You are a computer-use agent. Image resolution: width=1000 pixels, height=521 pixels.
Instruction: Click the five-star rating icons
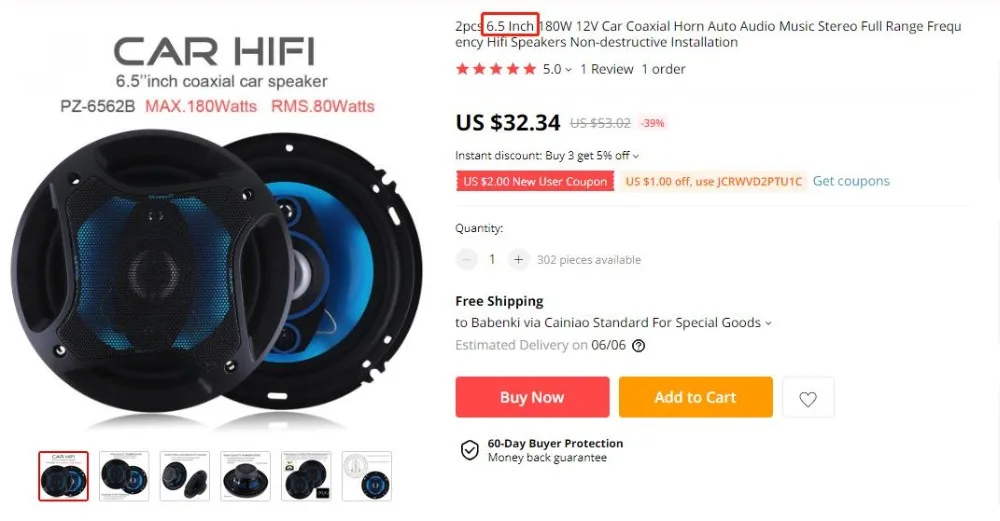pos(496,69)
